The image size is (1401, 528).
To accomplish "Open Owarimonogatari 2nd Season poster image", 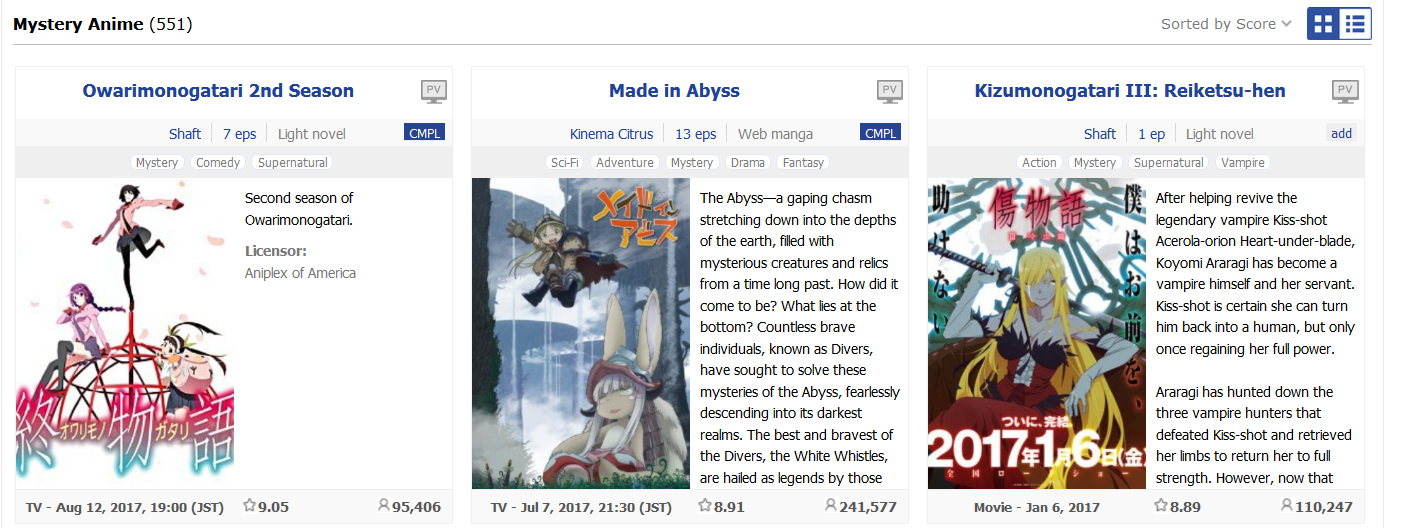I will (125, 333).
